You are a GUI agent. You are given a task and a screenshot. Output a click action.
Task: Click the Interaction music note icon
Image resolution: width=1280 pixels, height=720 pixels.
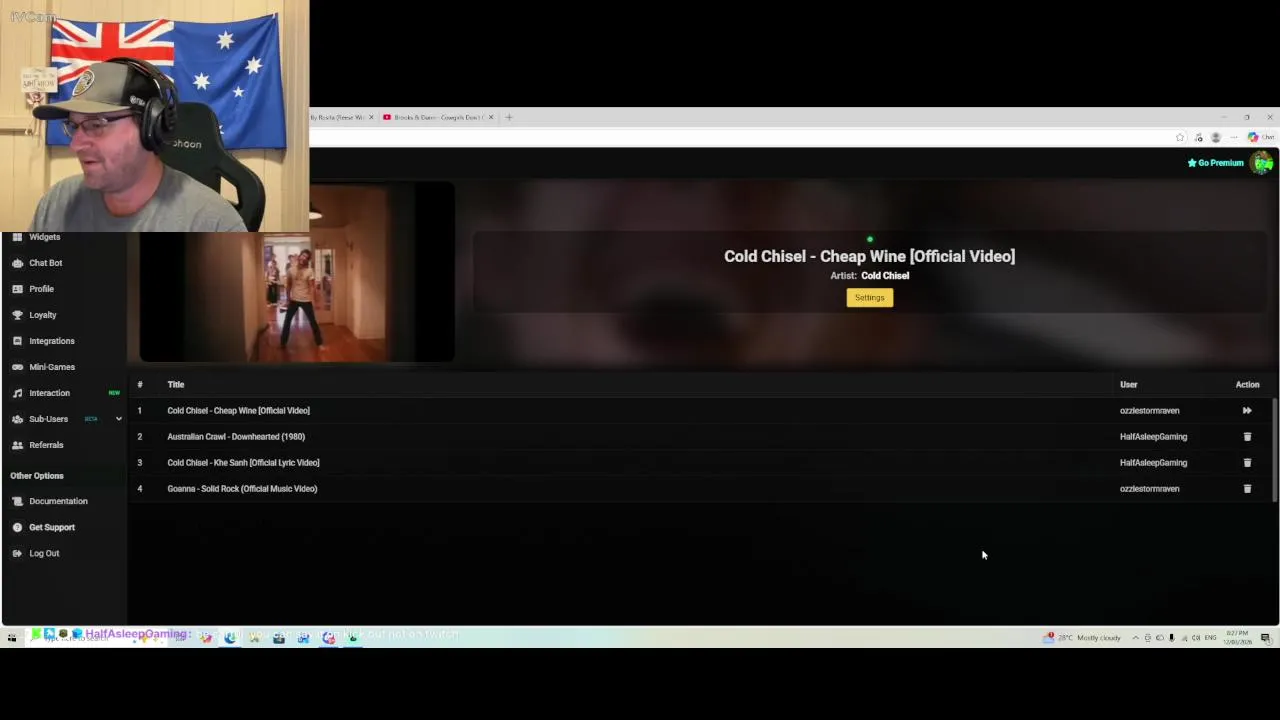pos(17,393)
